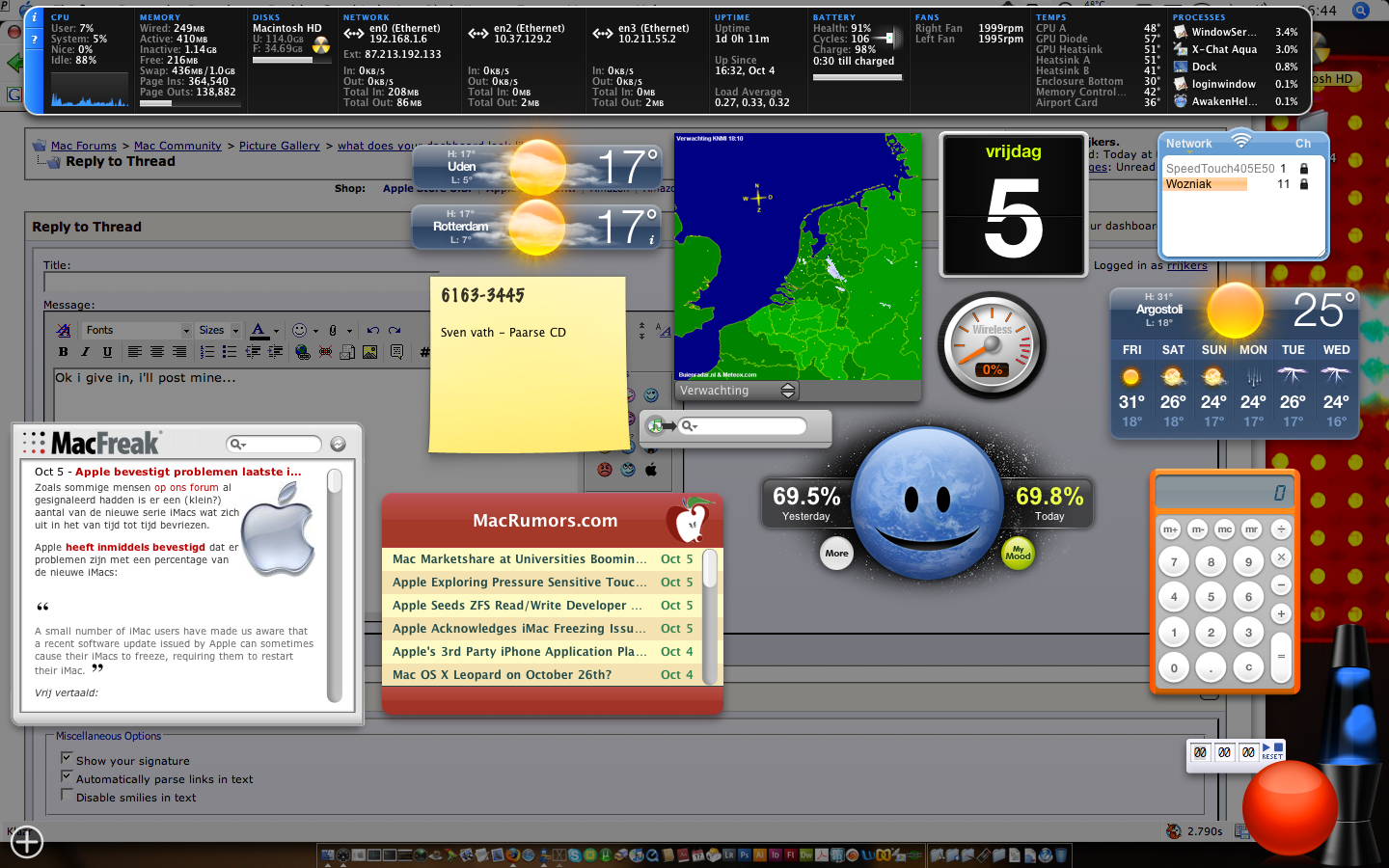Click the Spotlight magnifier in menu bar
The height and width of the screenshot is (868, 1389).
click(x=1360, y=11)
